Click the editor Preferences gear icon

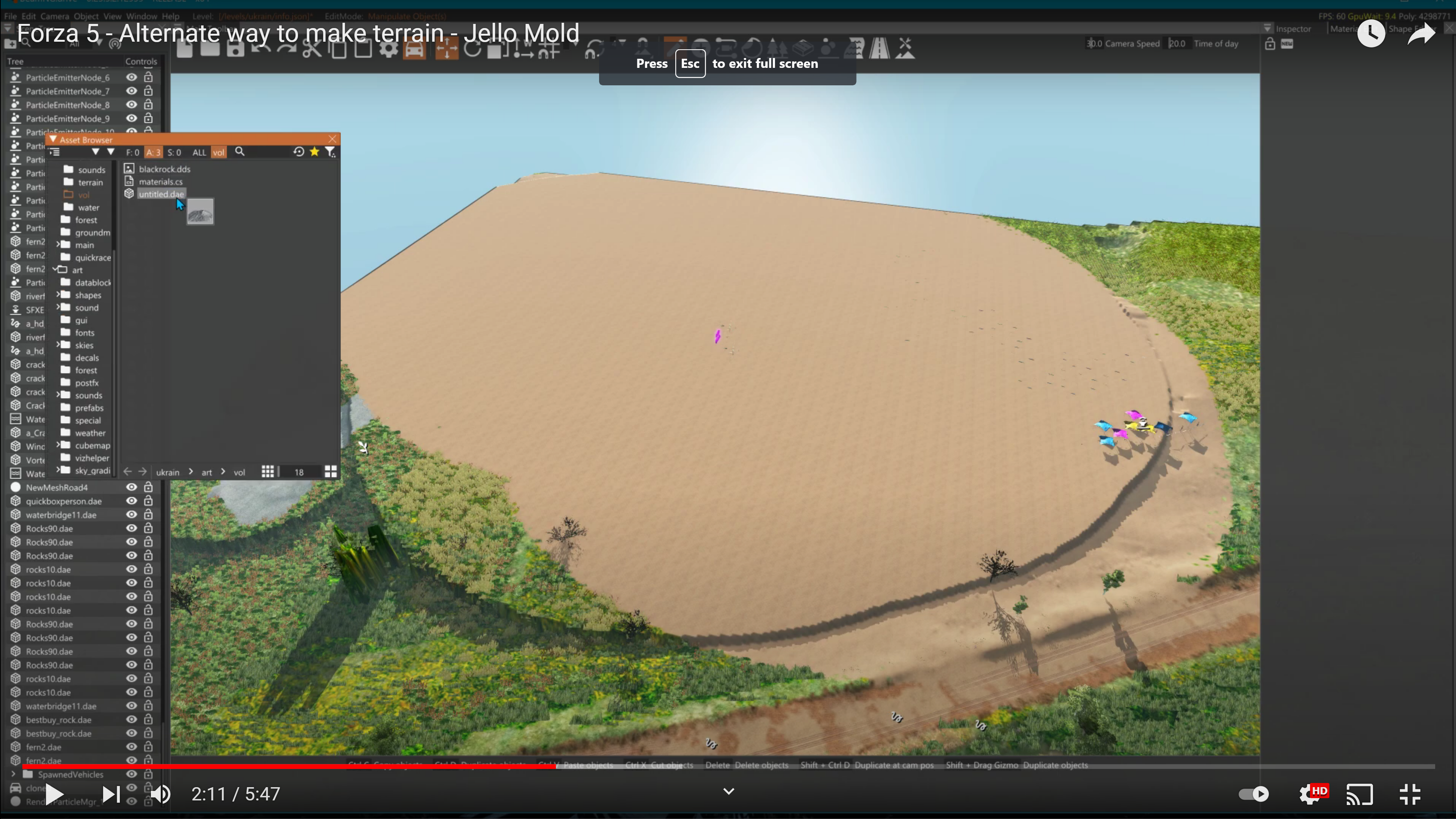pos(389,49)
